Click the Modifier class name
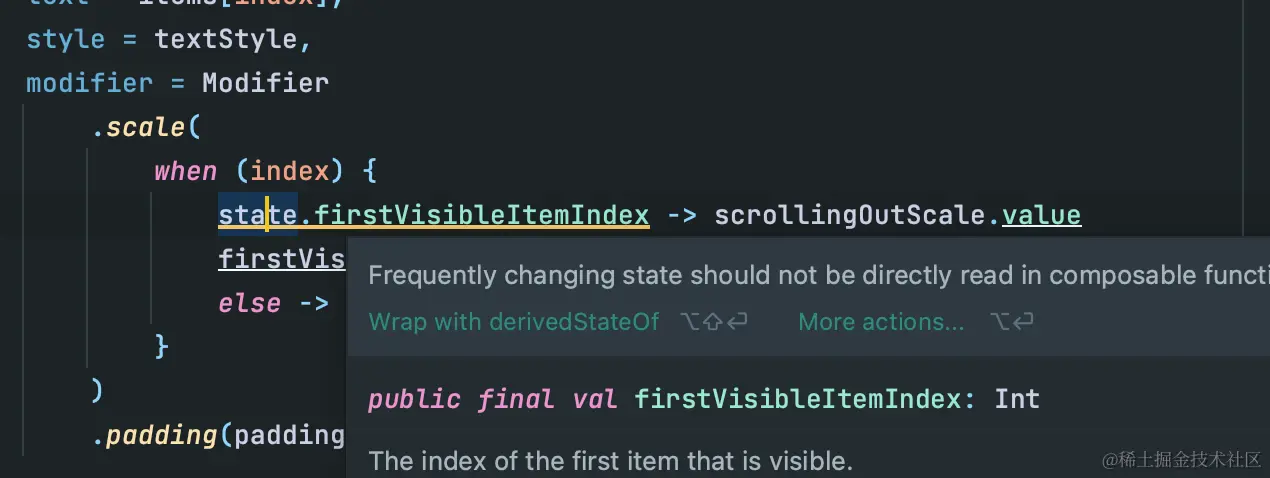 pos(265,82)
